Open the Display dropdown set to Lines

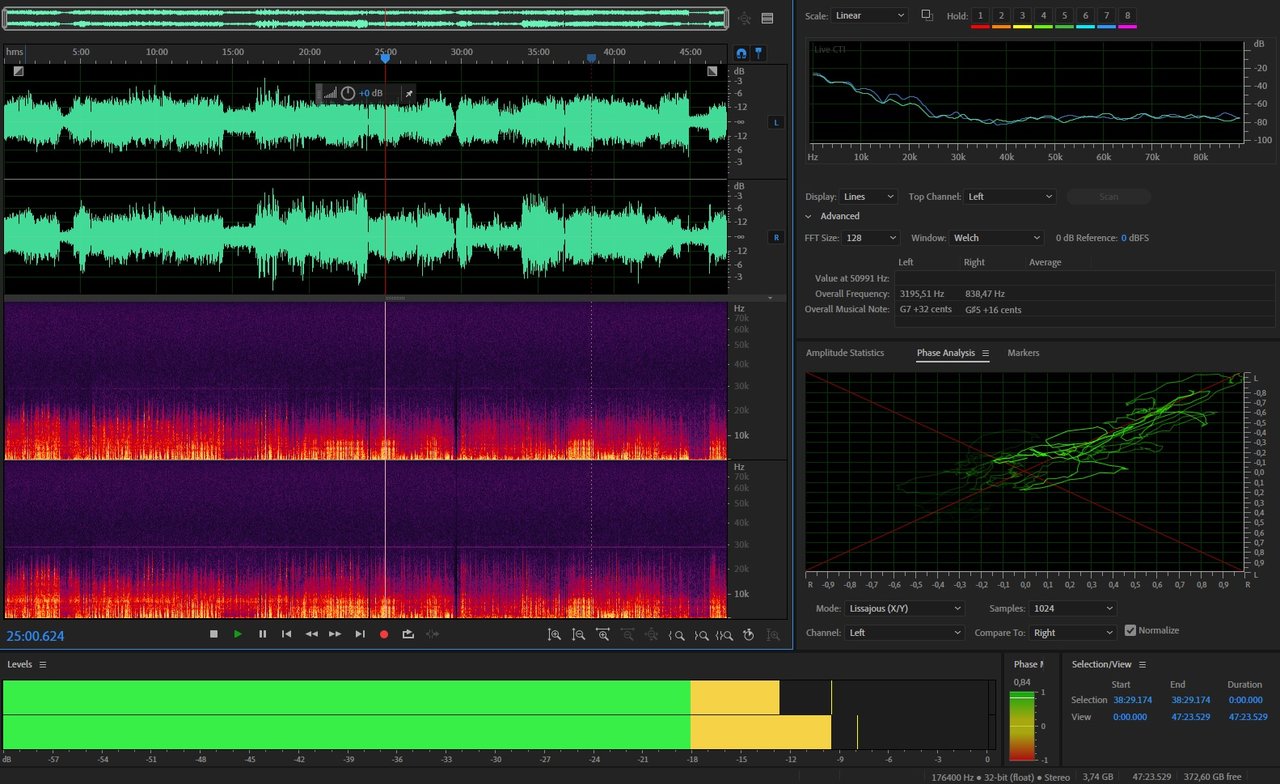pyautogui.click(x=868, y=197)
